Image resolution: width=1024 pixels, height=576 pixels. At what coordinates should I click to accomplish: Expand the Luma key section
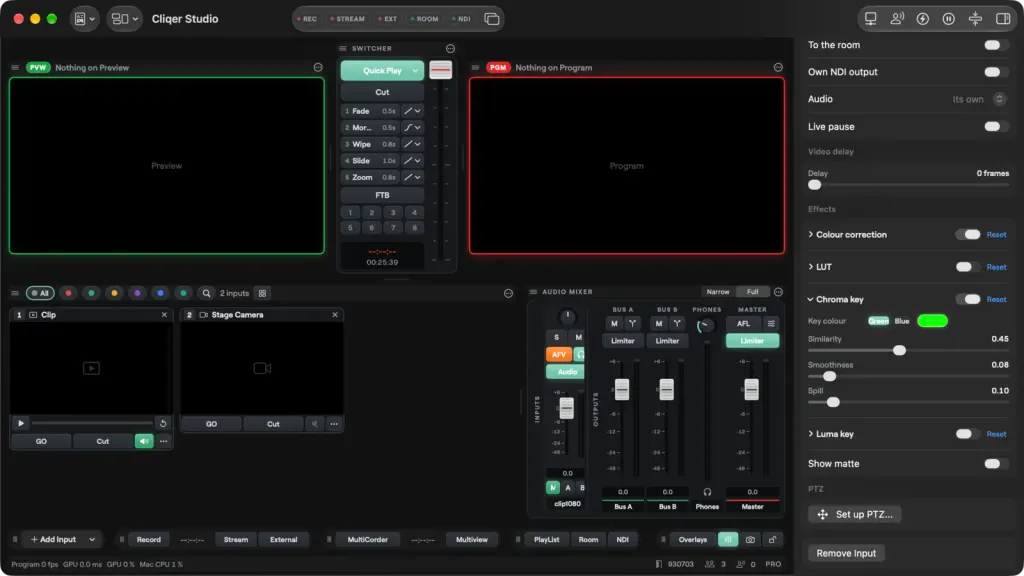pyautogui.click(x=810, y=434)
